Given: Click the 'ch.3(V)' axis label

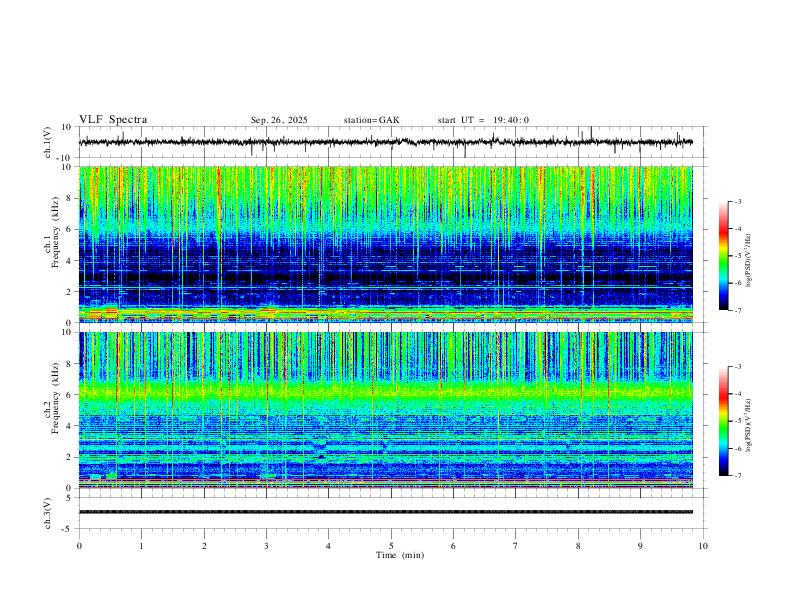Looking at the screenshot, I should pyautogui.click(x=48, y=513).
